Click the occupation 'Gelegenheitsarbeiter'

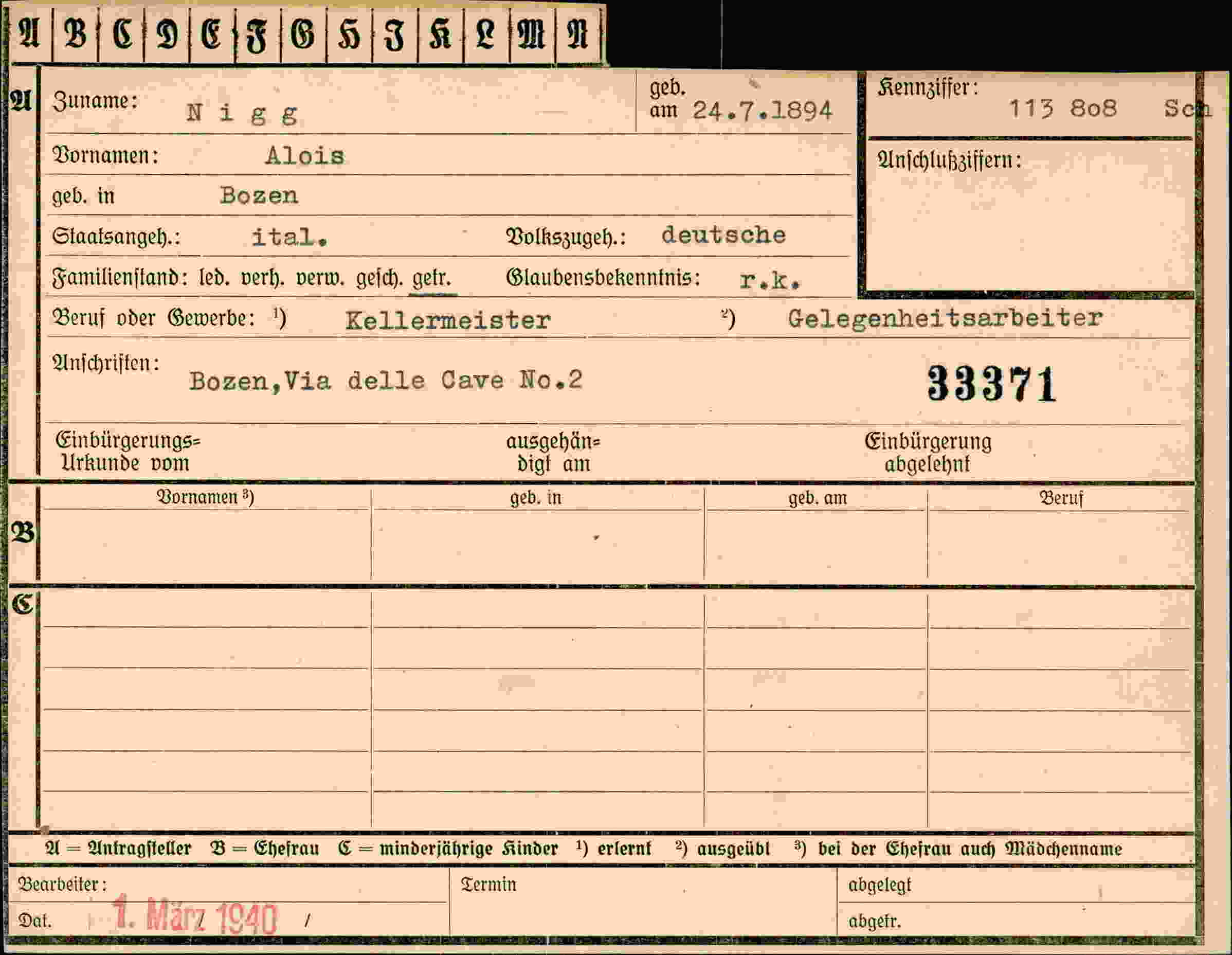[945, 319]
